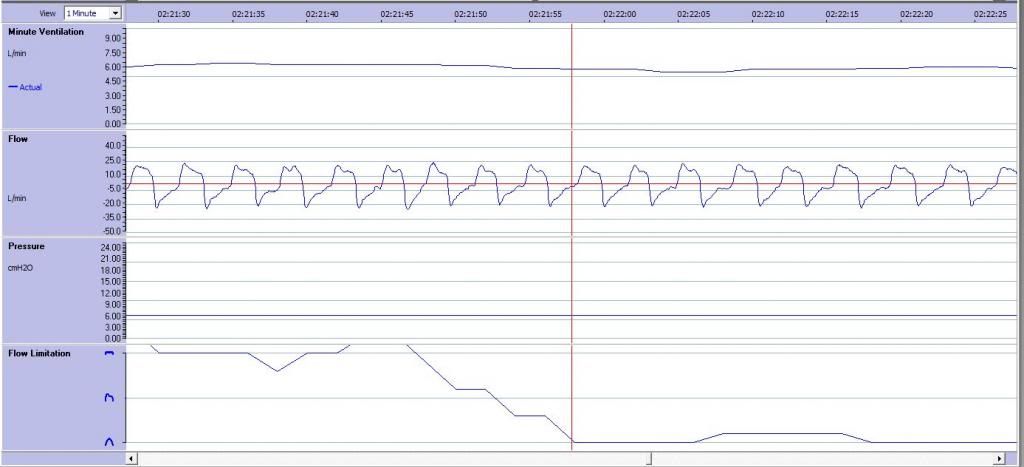Click 24.00 on the Pressure axis
Viewport: 1024px width, 467px height.
(111, 248)
